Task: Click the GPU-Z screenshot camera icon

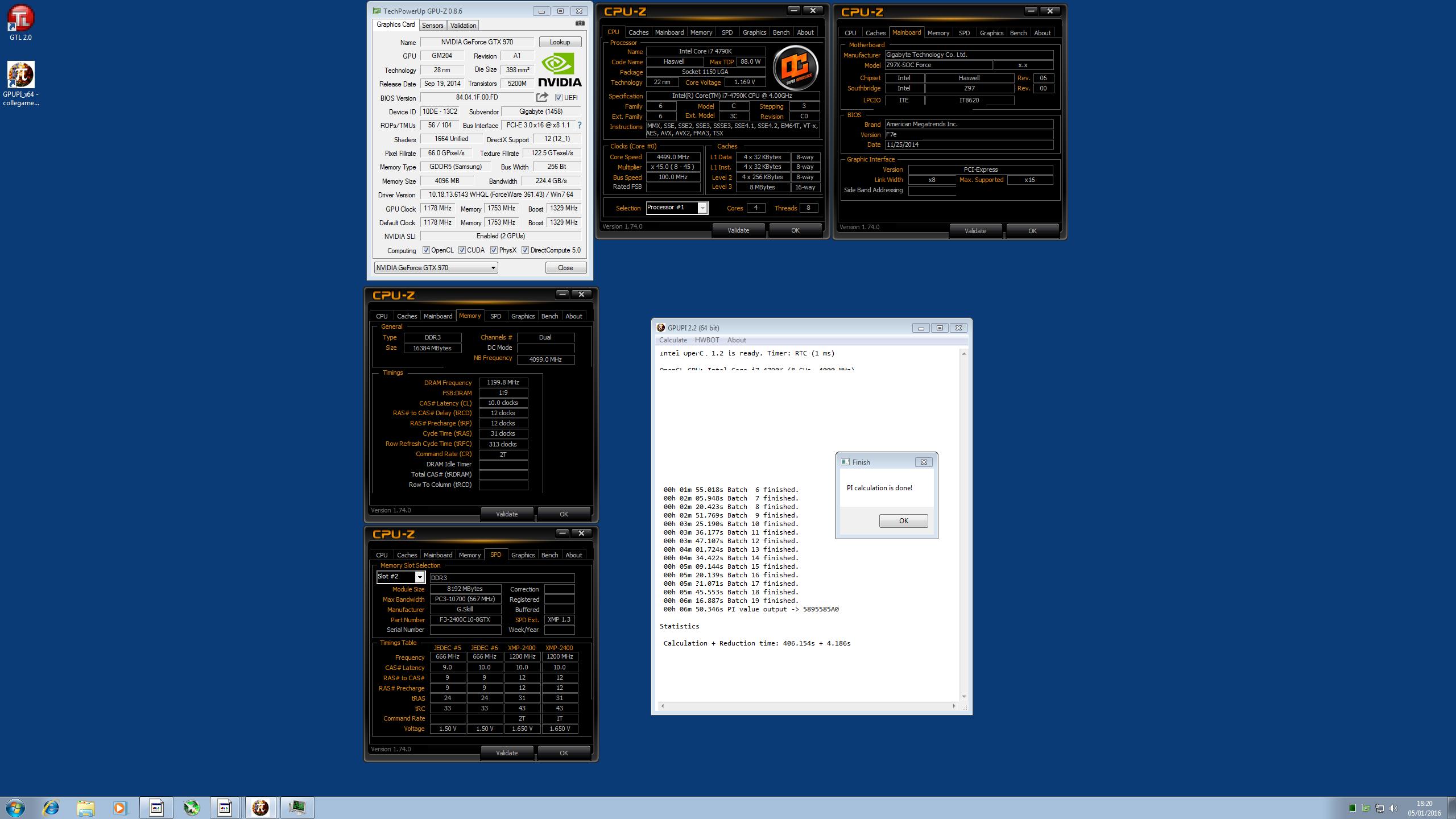Action: point(580,23)
